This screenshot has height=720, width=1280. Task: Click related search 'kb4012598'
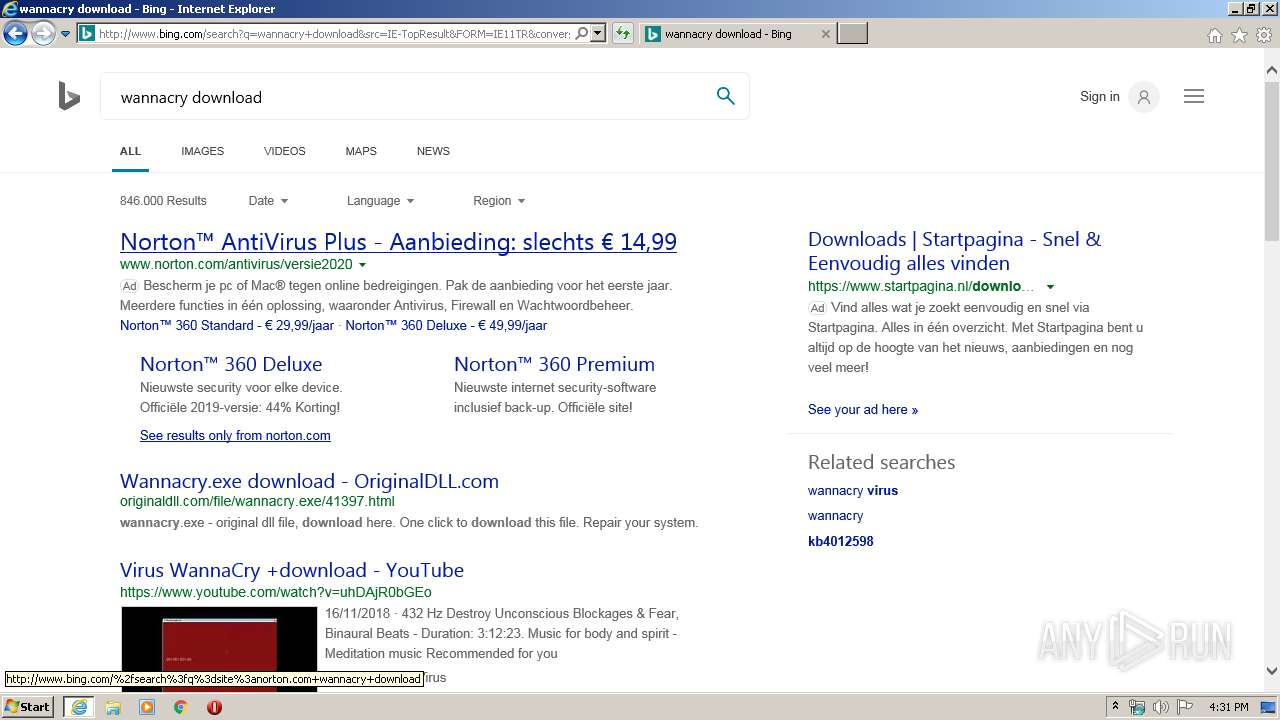(841, 541)
